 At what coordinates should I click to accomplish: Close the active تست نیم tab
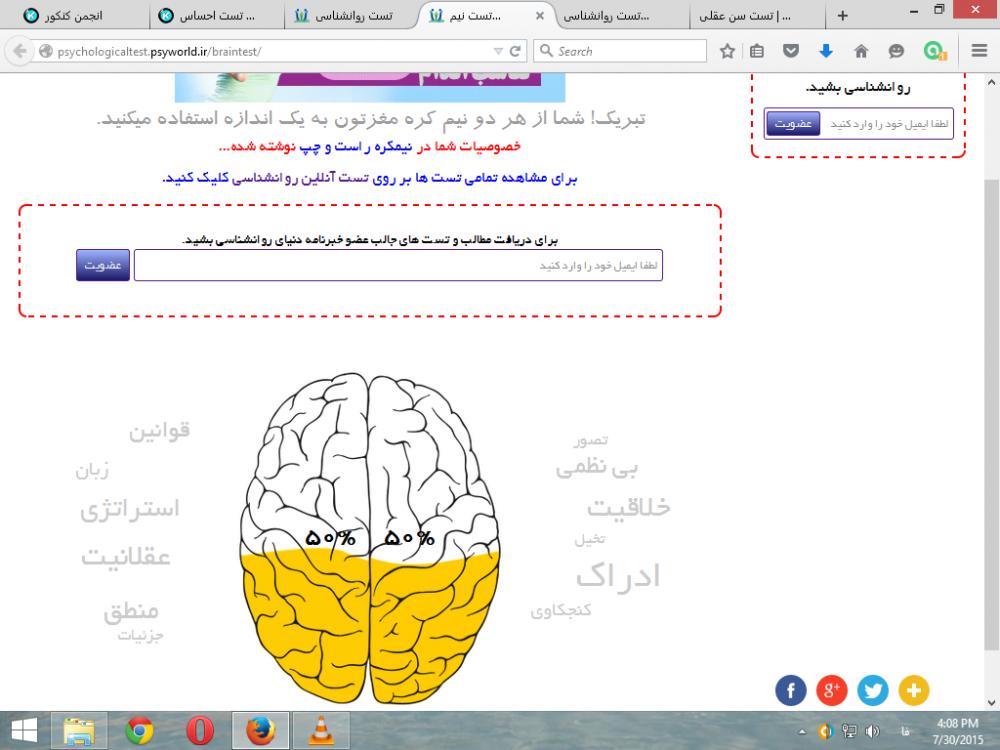point(540,15)
